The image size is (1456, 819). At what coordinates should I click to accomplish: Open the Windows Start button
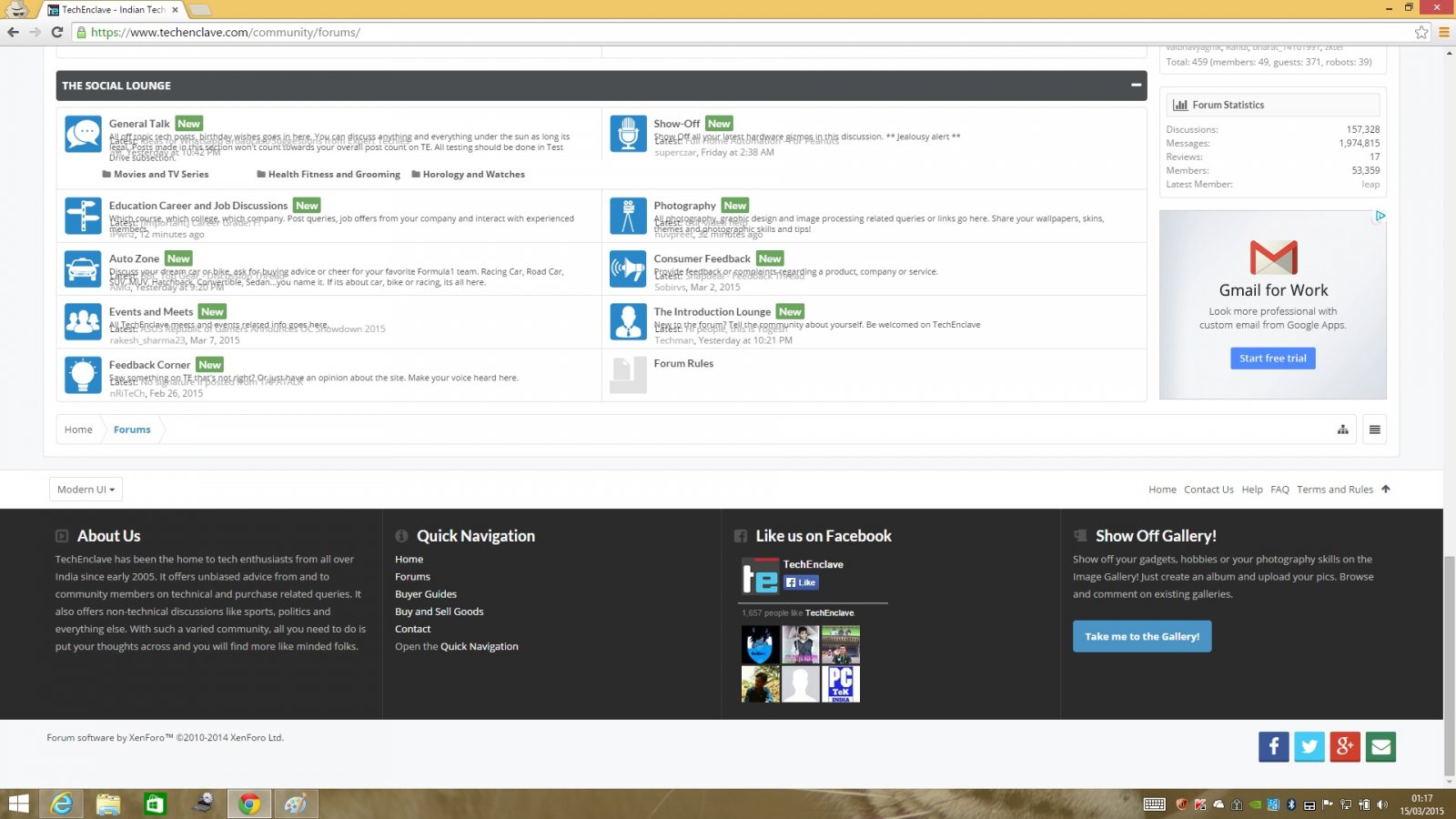click(18, 804)
